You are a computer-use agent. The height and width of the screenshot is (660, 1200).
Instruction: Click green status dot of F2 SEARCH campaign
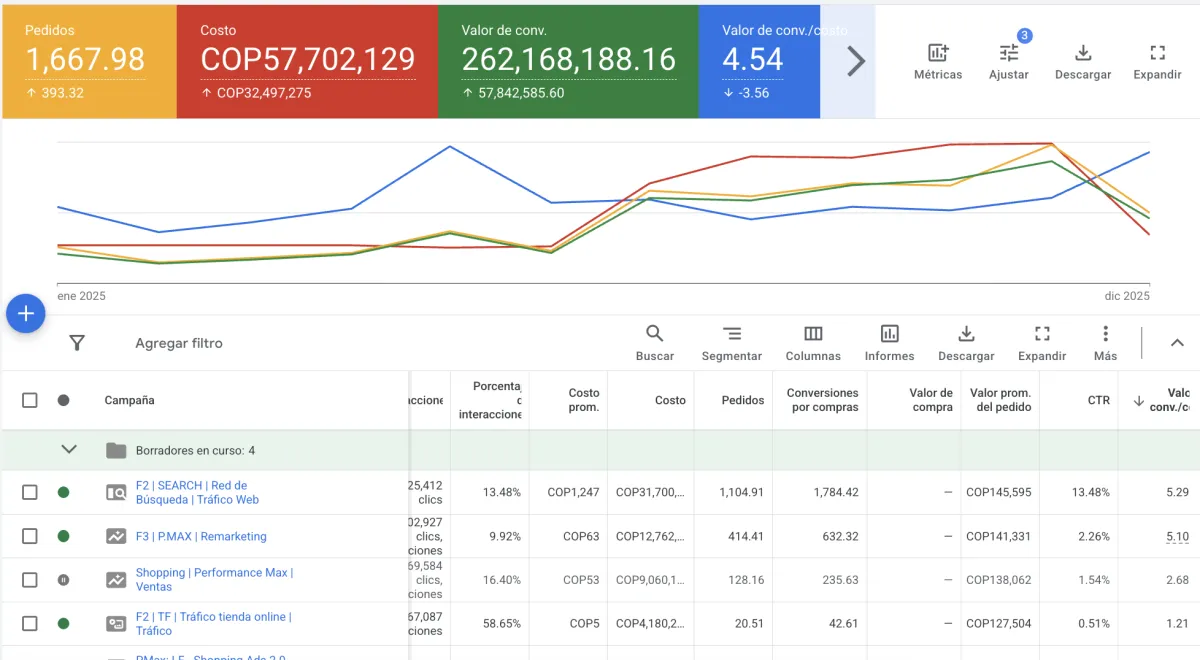click(63, 492)
